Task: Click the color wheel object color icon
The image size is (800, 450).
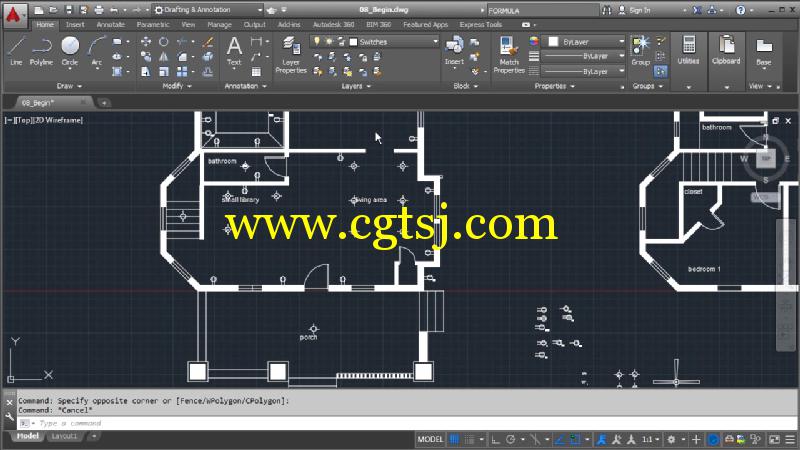Action: click(x=534, y=42)
